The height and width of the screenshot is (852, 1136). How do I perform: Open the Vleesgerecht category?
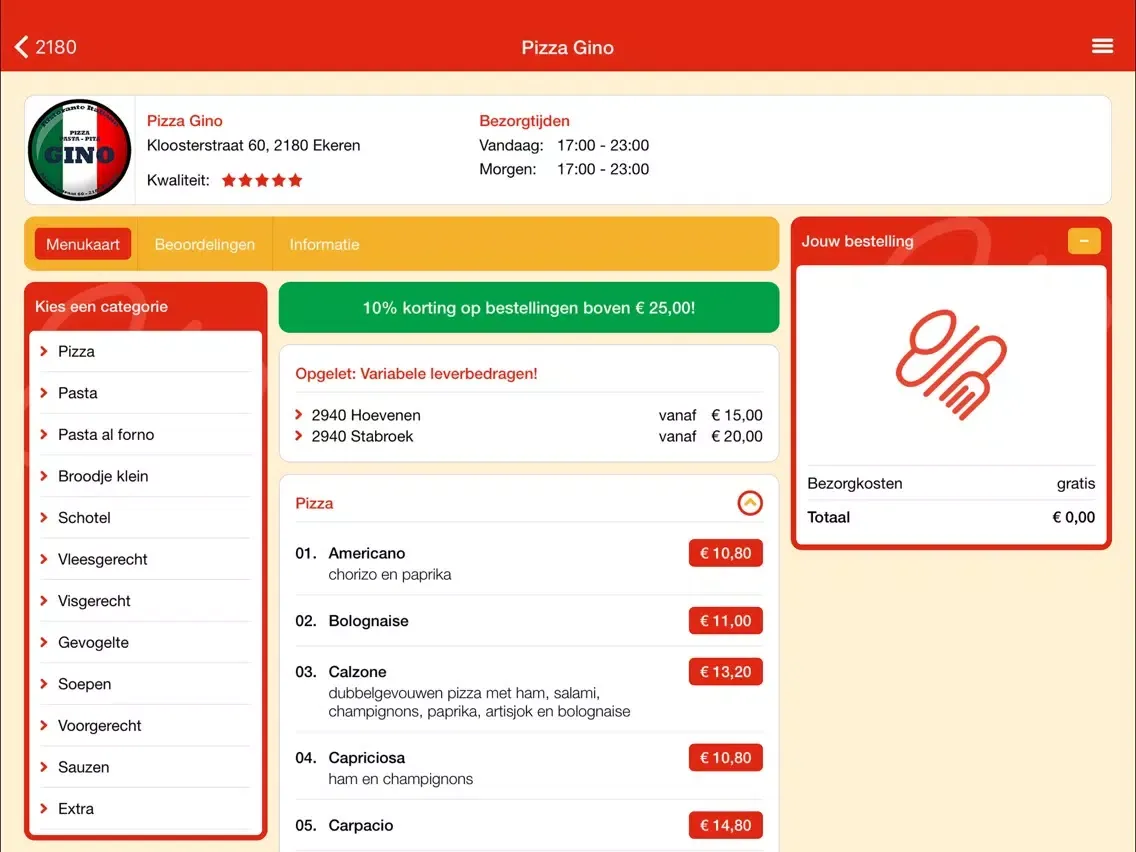pyautogui.click(x=145, y=559)
